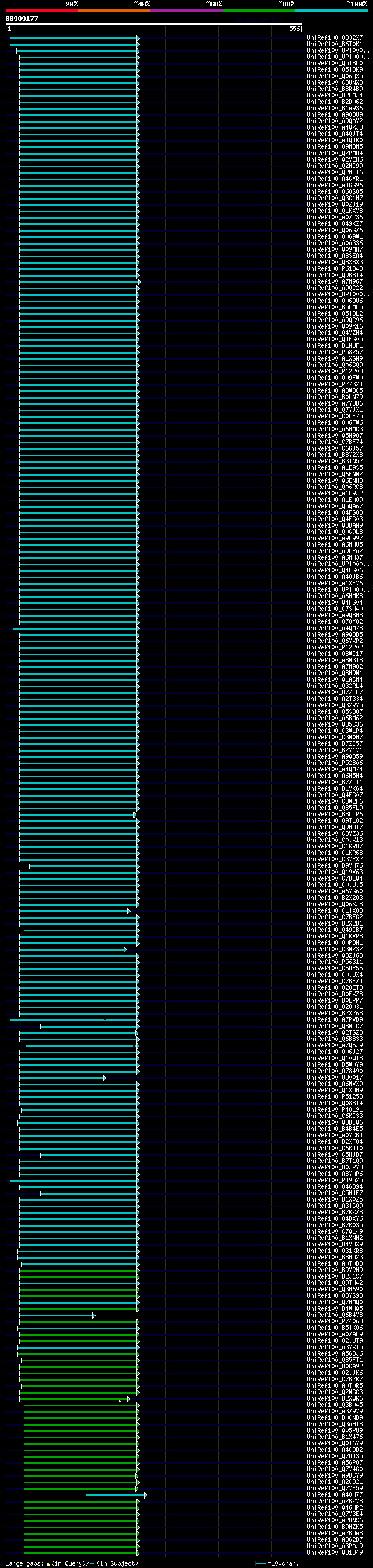Select the UniRef100_Q7VE59 entry
The image size is (373, 1568).
[335, 1488]
